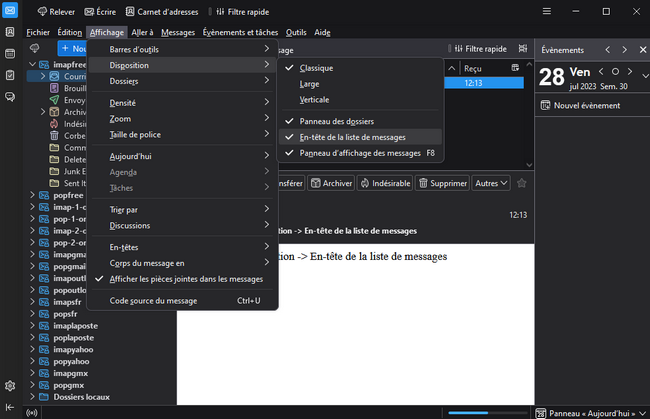This screenshot has height=419, width=650.
Task: Open the Chat space icon in sidebar
Action: (10, 97)
